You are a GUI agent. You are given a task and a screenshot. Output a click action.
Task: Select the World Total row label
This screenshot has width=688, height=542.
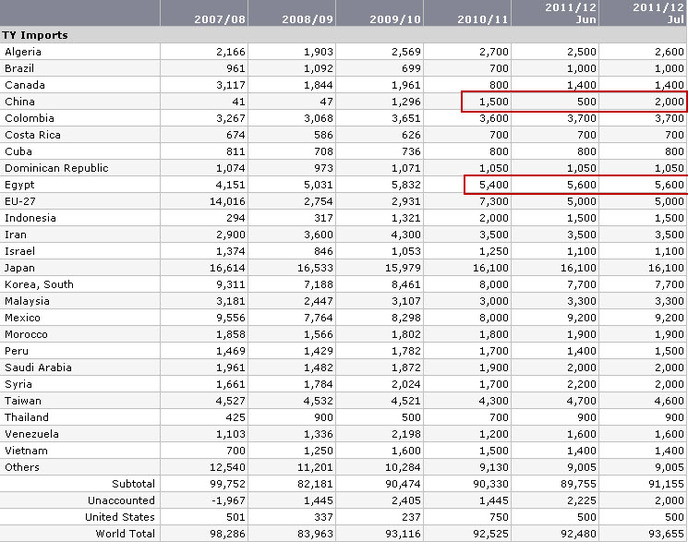pyautogui.click(x=125, y=534)
